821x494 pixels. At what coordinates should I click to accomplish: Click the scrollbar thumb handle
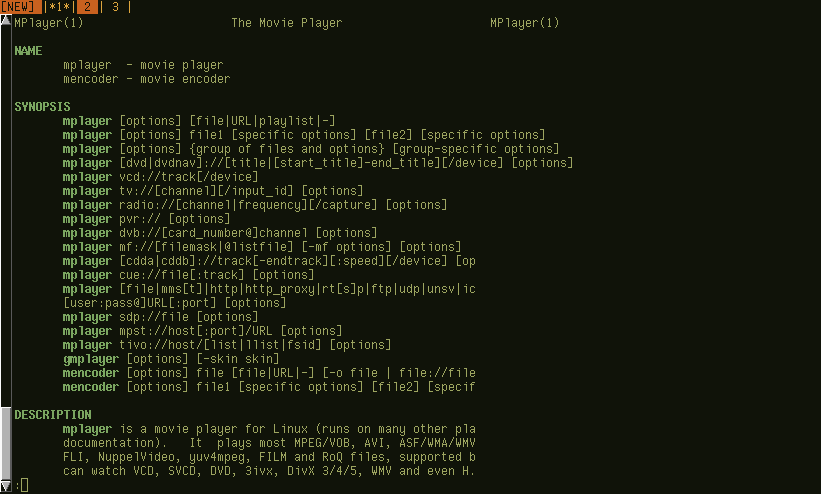tap(6, 443)
